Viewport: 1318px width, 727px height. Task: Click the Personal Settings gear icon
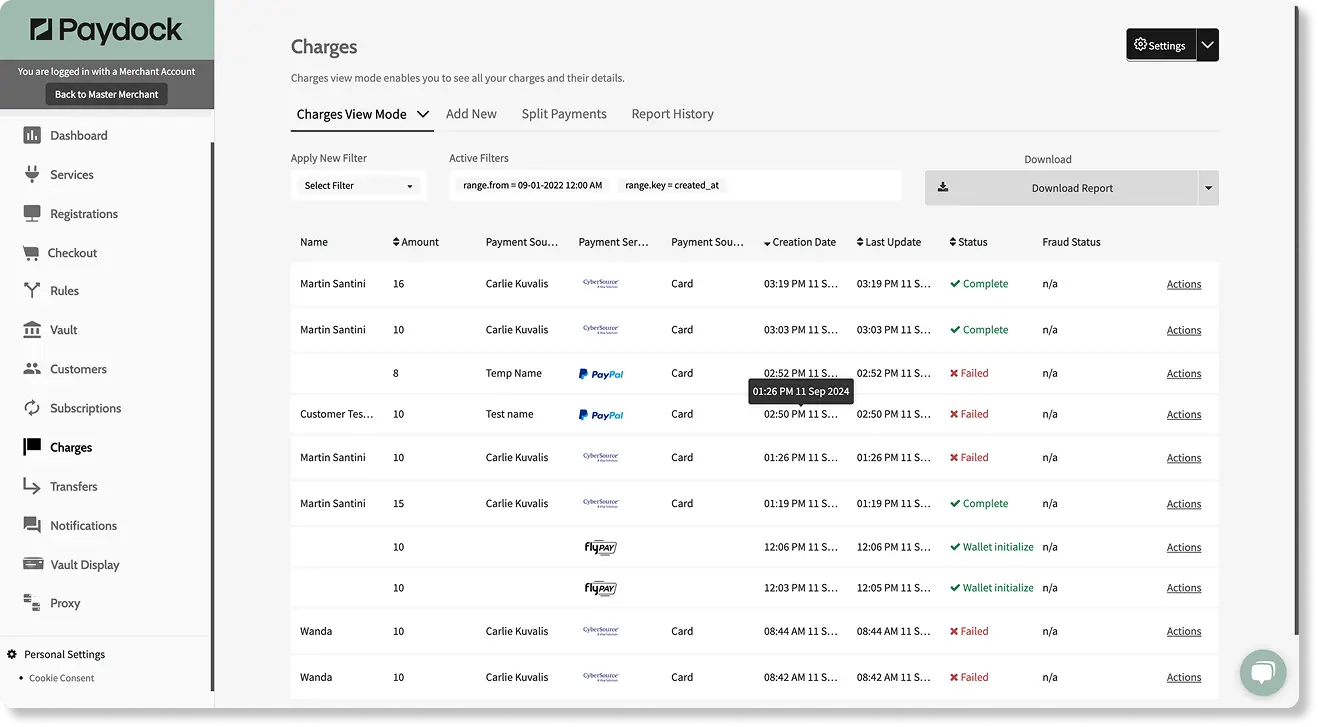pyautogui.click(x=12, y=654)
